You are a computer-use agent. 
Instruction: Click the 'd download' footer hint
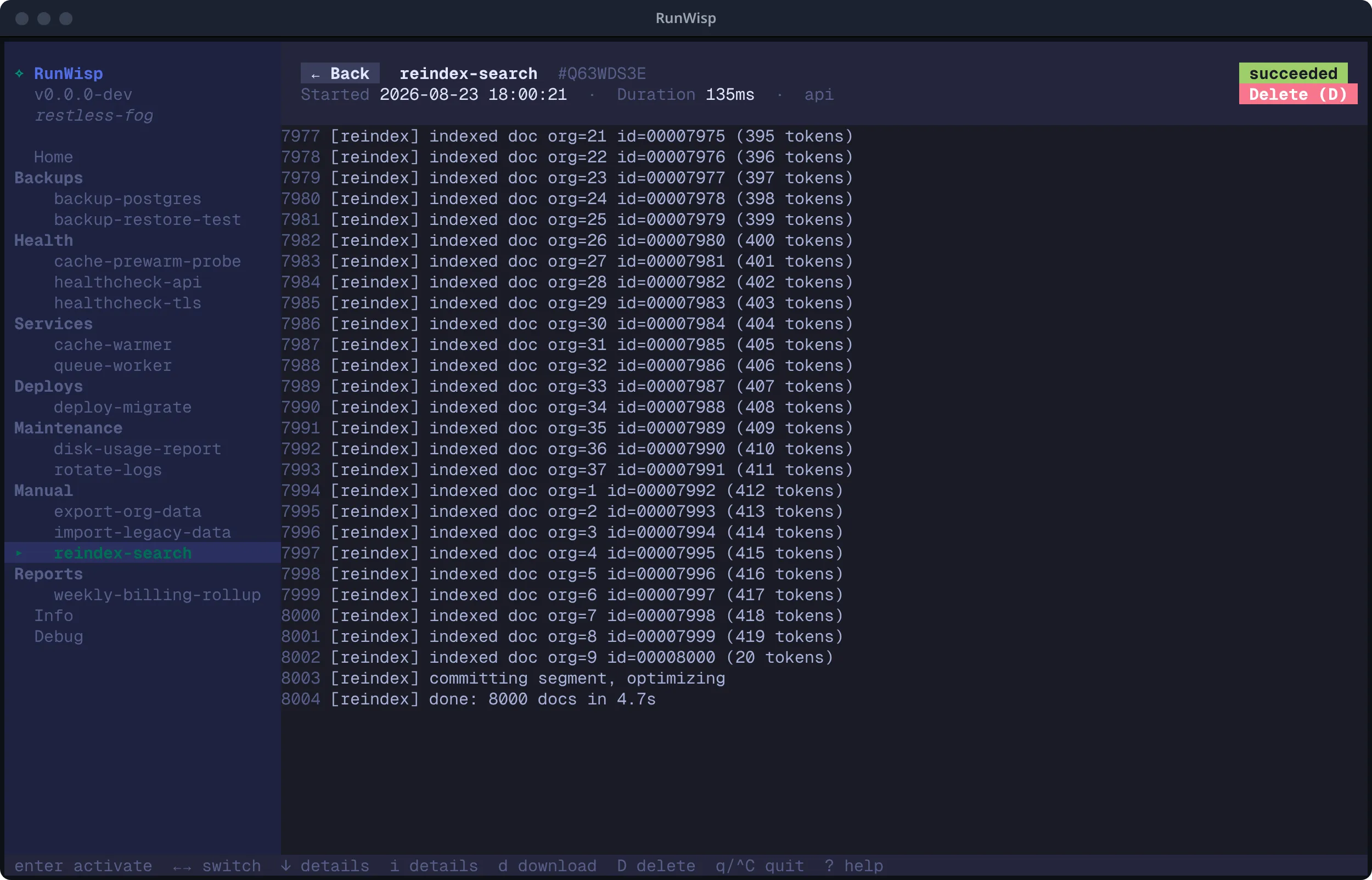click(547, 866)
